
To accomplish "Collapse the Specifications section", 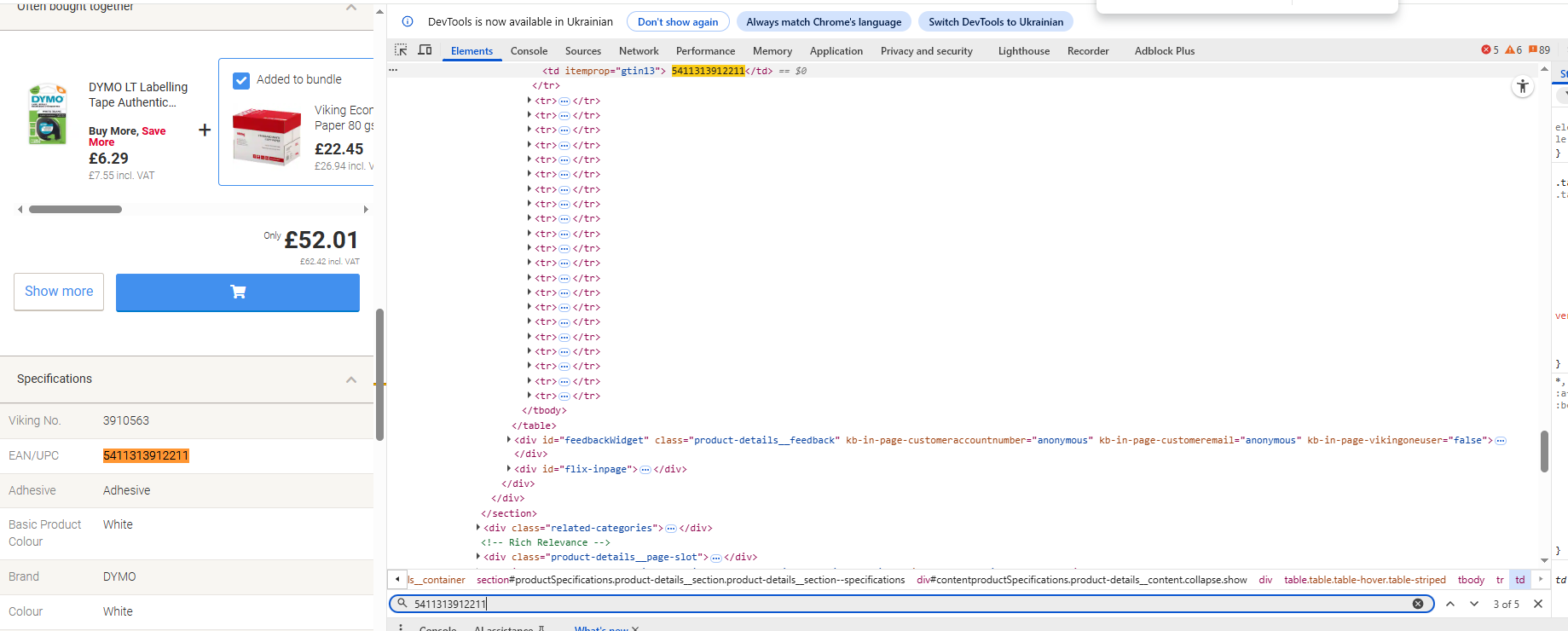I will (x=351, y=379).
